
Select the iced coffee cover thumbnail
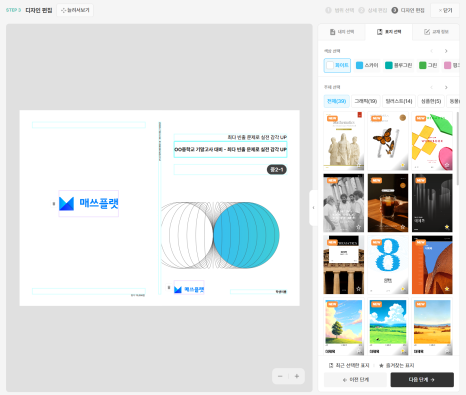pos(388,203)
